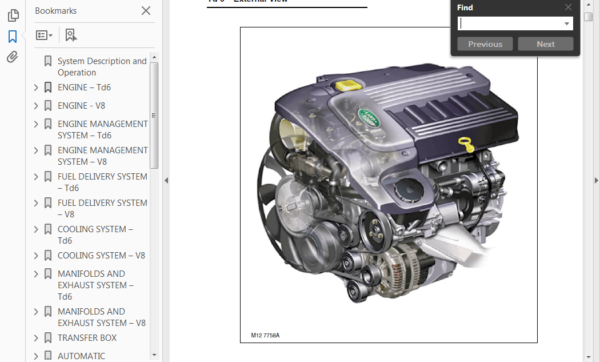Click bookmark icon beside System Description and Operation

[x=48, y=61]
